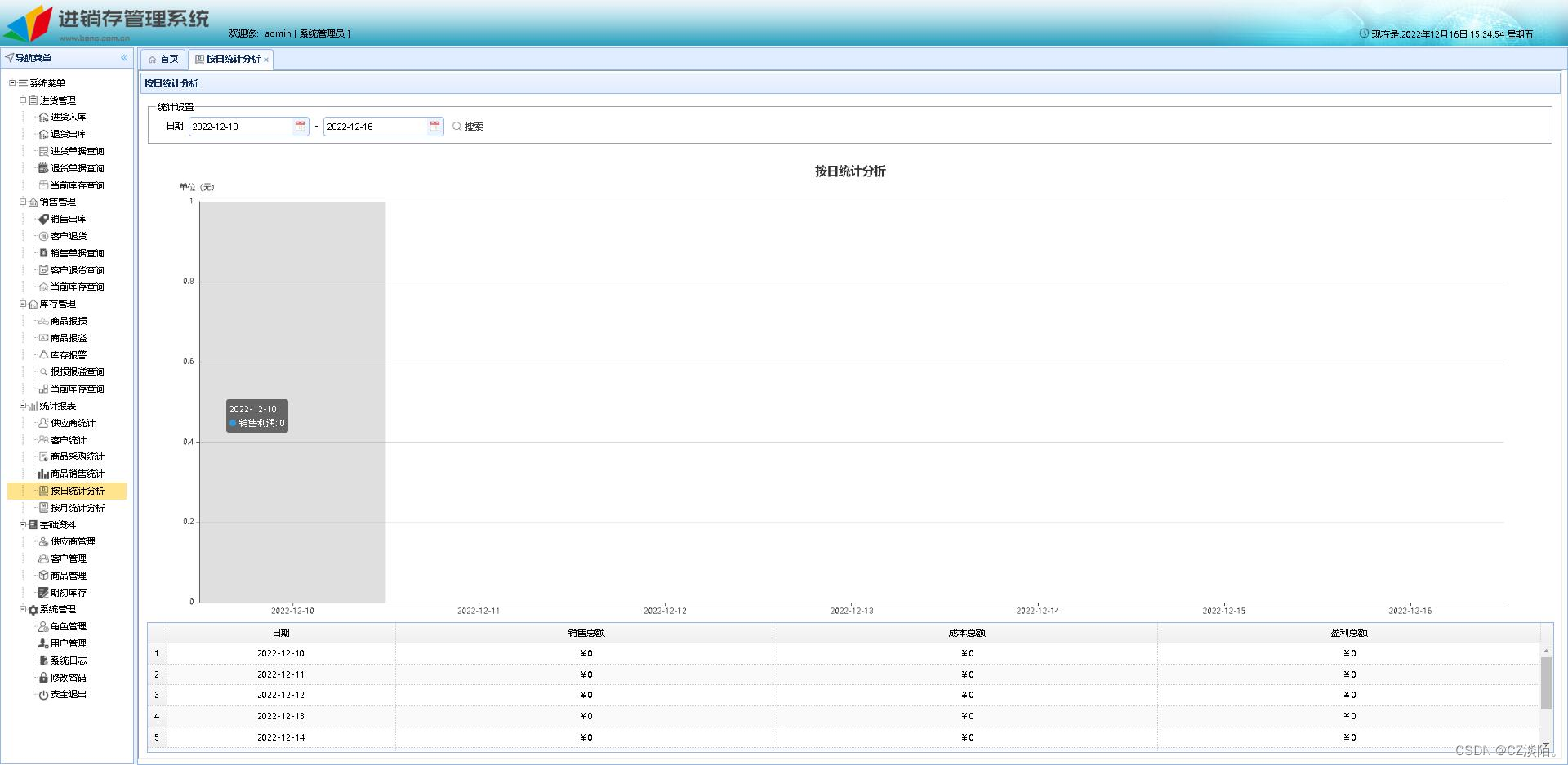Click the 商品报损 icon
1568x765 pixels.
tap(44, 321)
